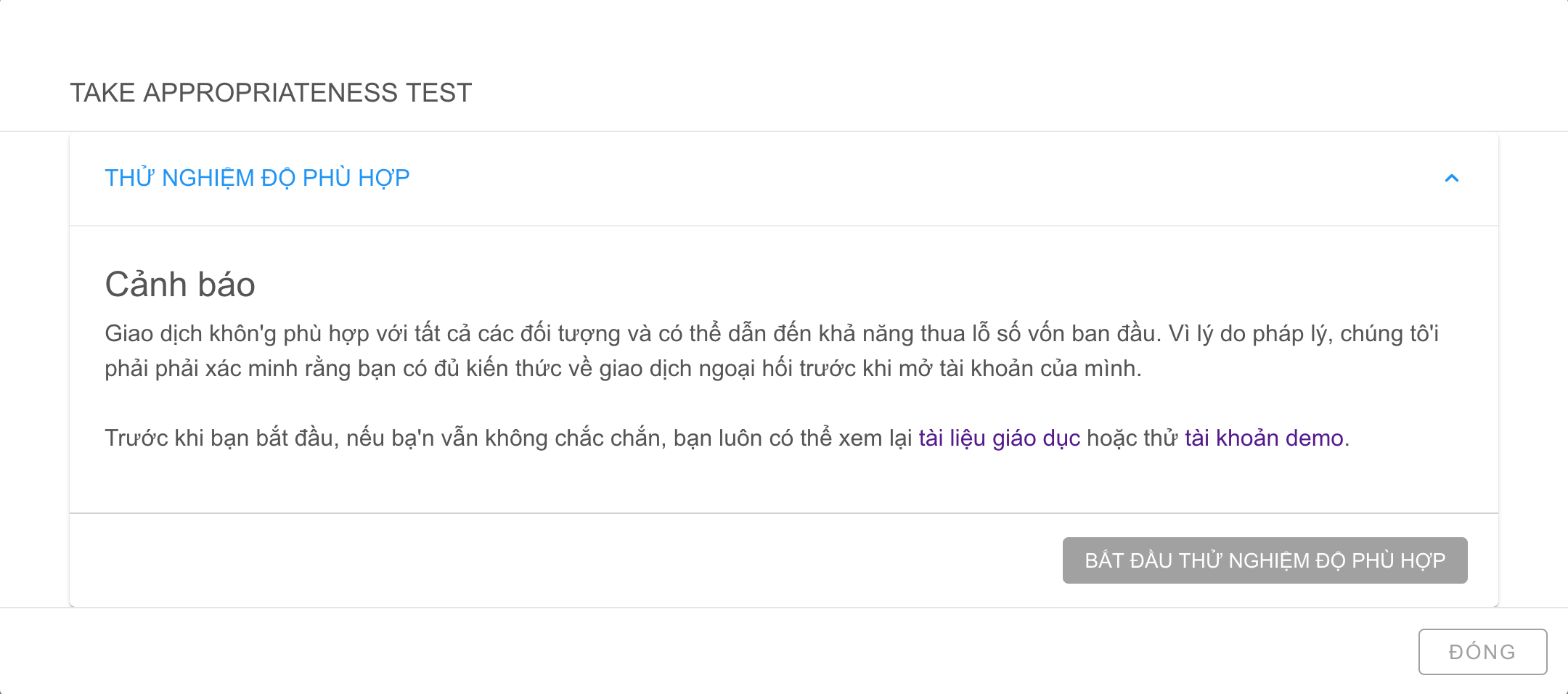1568x694 pixels.
Task: Click the words hoặc thử between the links
Action: (1132, 438)
